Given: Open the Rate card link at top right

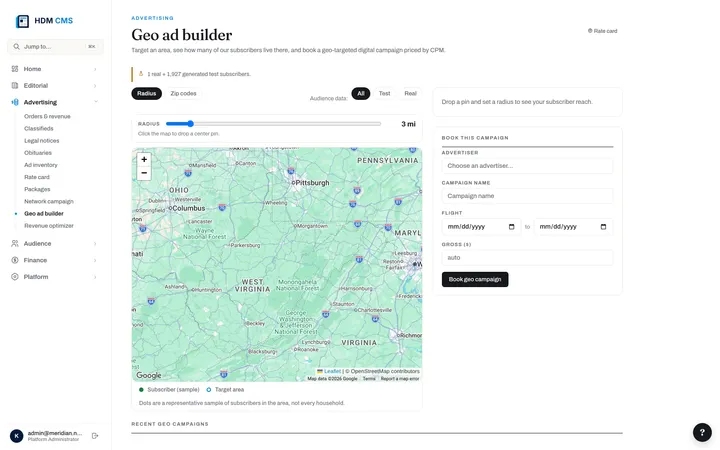Looking at the screenshot, I should [602, 31].
